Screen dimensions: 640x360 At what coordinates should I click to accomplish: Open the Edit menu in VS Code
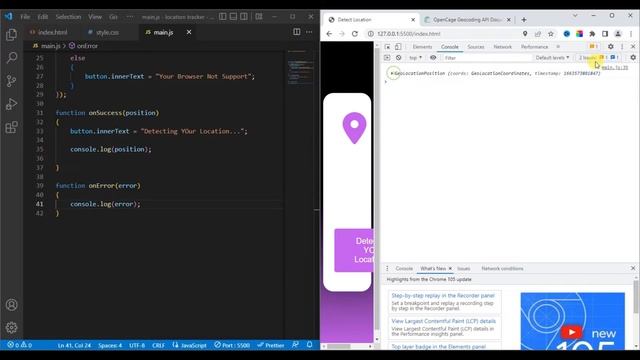coord(43,17)
